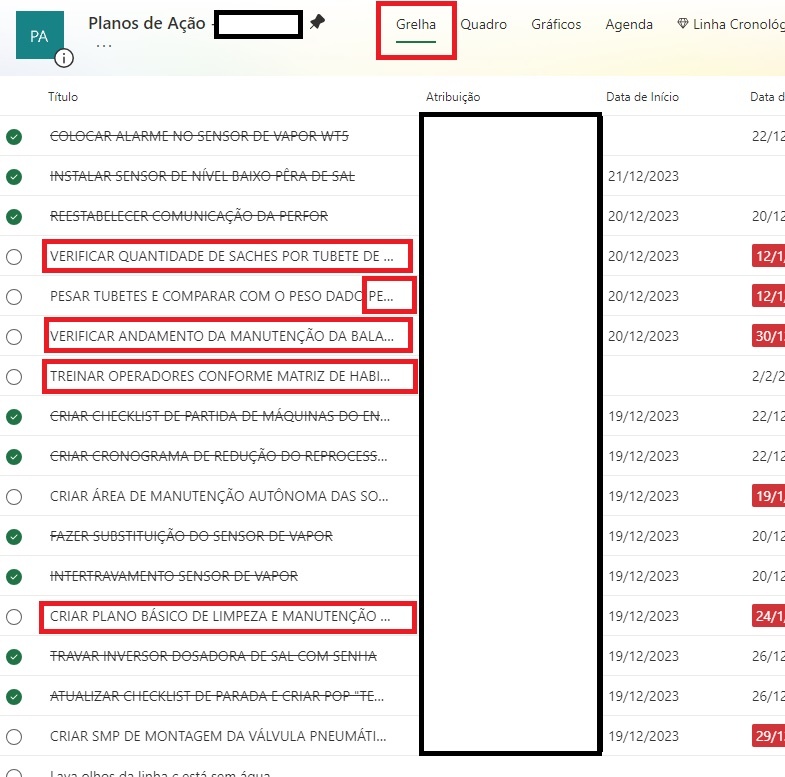Mark CRIAR ÁREA DE MANUTENÇÃO AUTÔNOMA complete
The height and width of the screenshot is (777, 785).
click(x=14, y=497)
